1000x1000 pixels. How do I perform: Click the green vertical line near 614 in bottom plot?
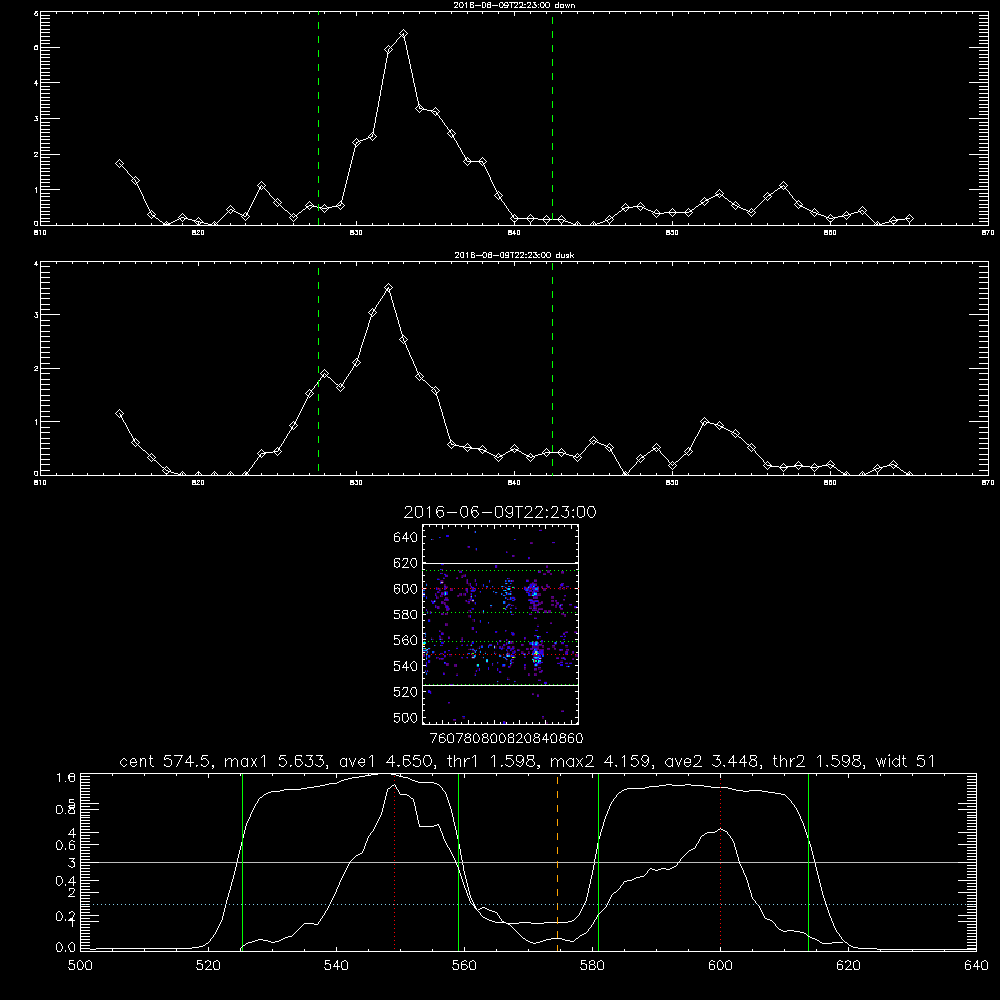click(x=808, y=862)
